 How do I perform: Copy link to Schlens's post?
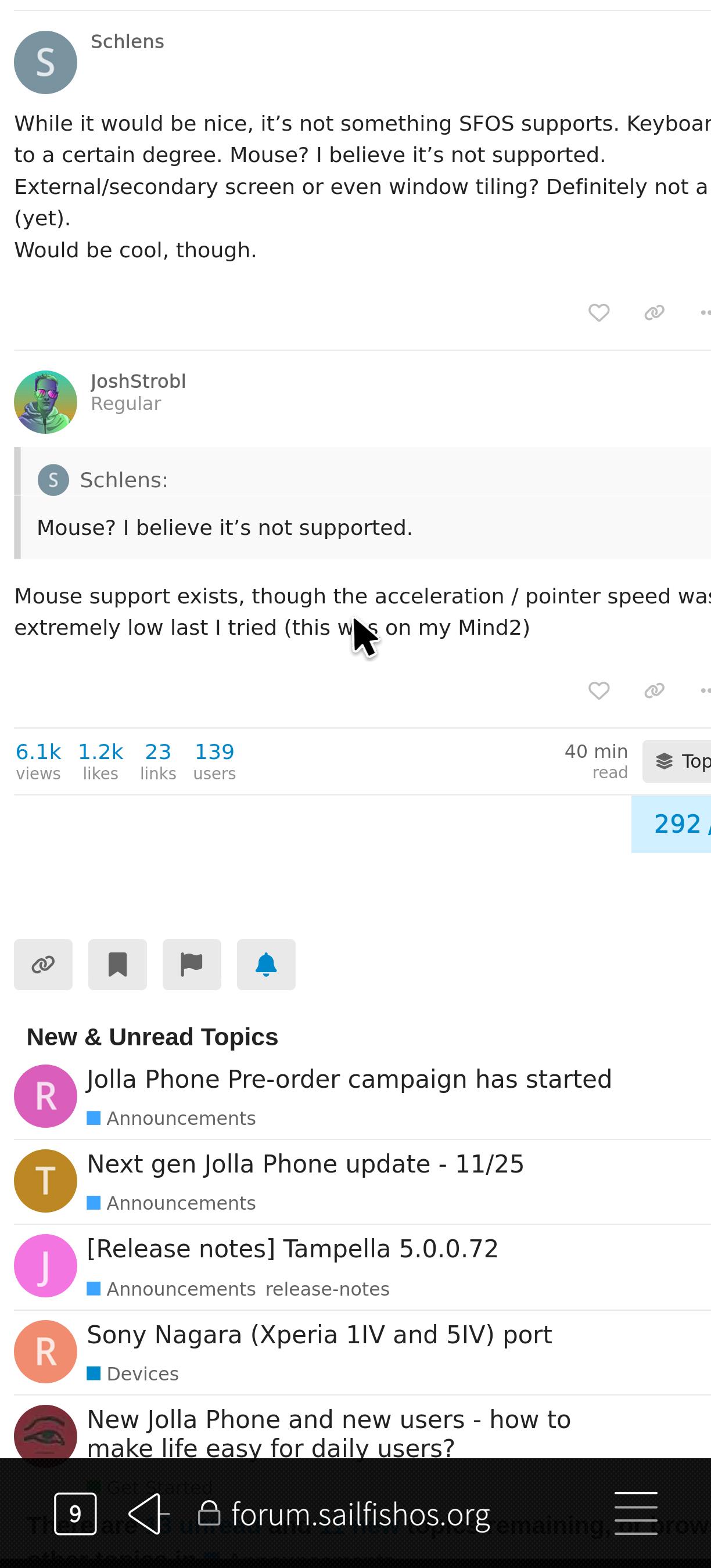point(653,313)
